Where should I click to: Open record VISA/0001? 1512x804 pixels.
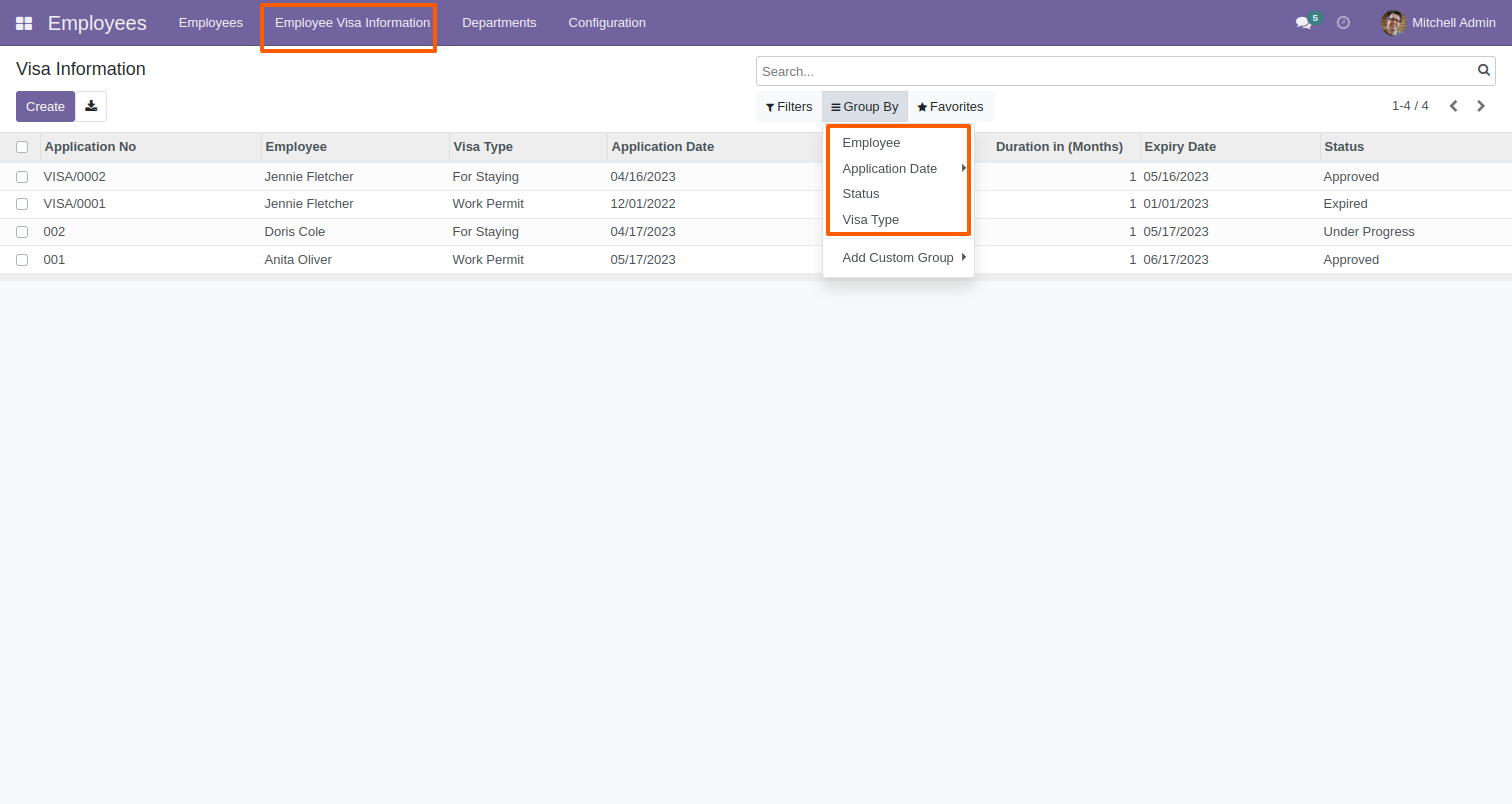[75, 204]
